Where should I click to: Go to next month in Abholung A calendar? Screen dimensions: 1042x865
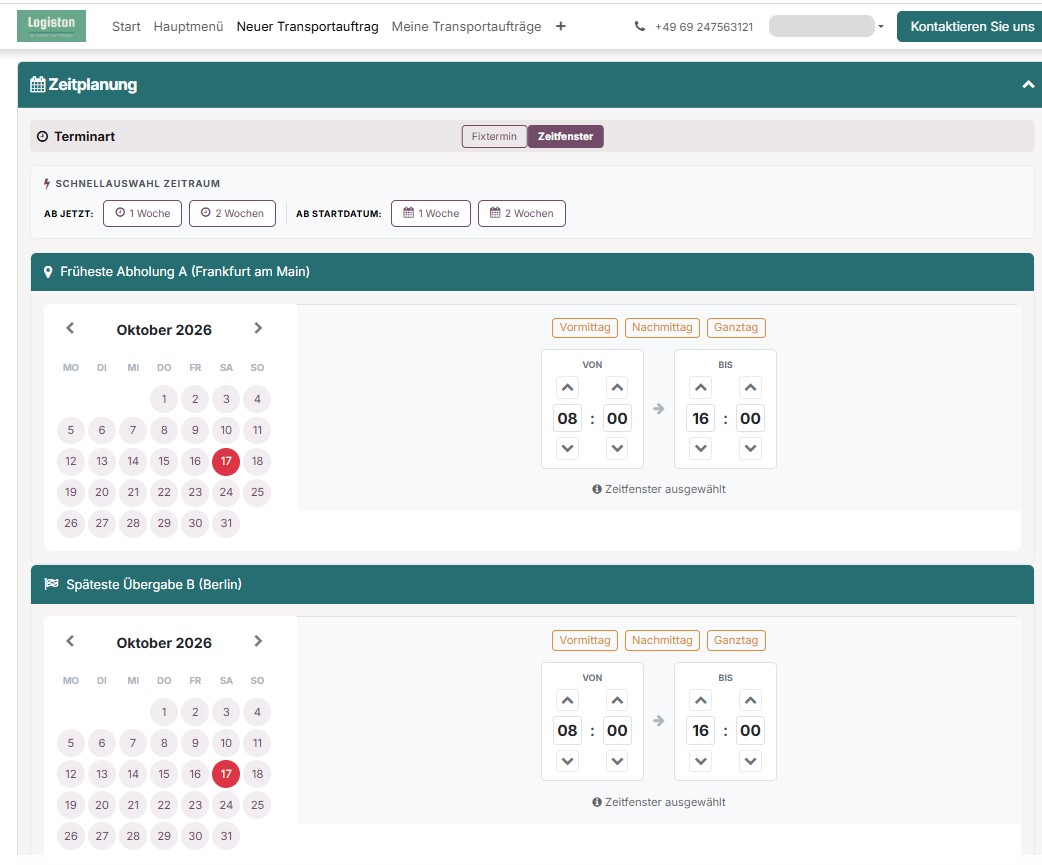[258, 328]
